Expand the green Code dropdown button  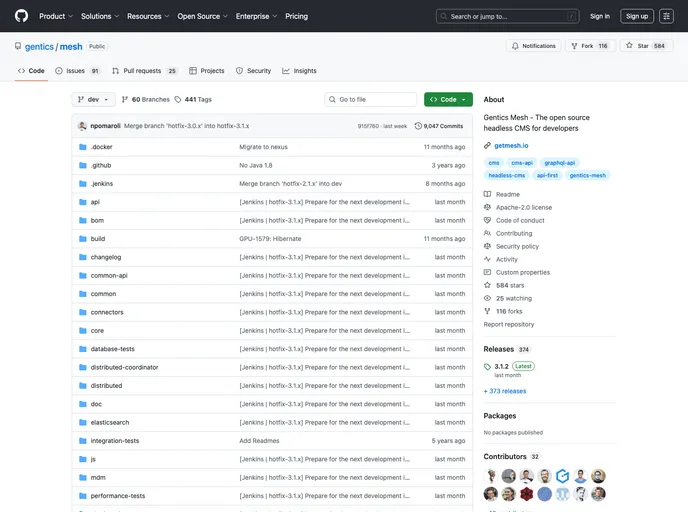[x=448, y=100]
